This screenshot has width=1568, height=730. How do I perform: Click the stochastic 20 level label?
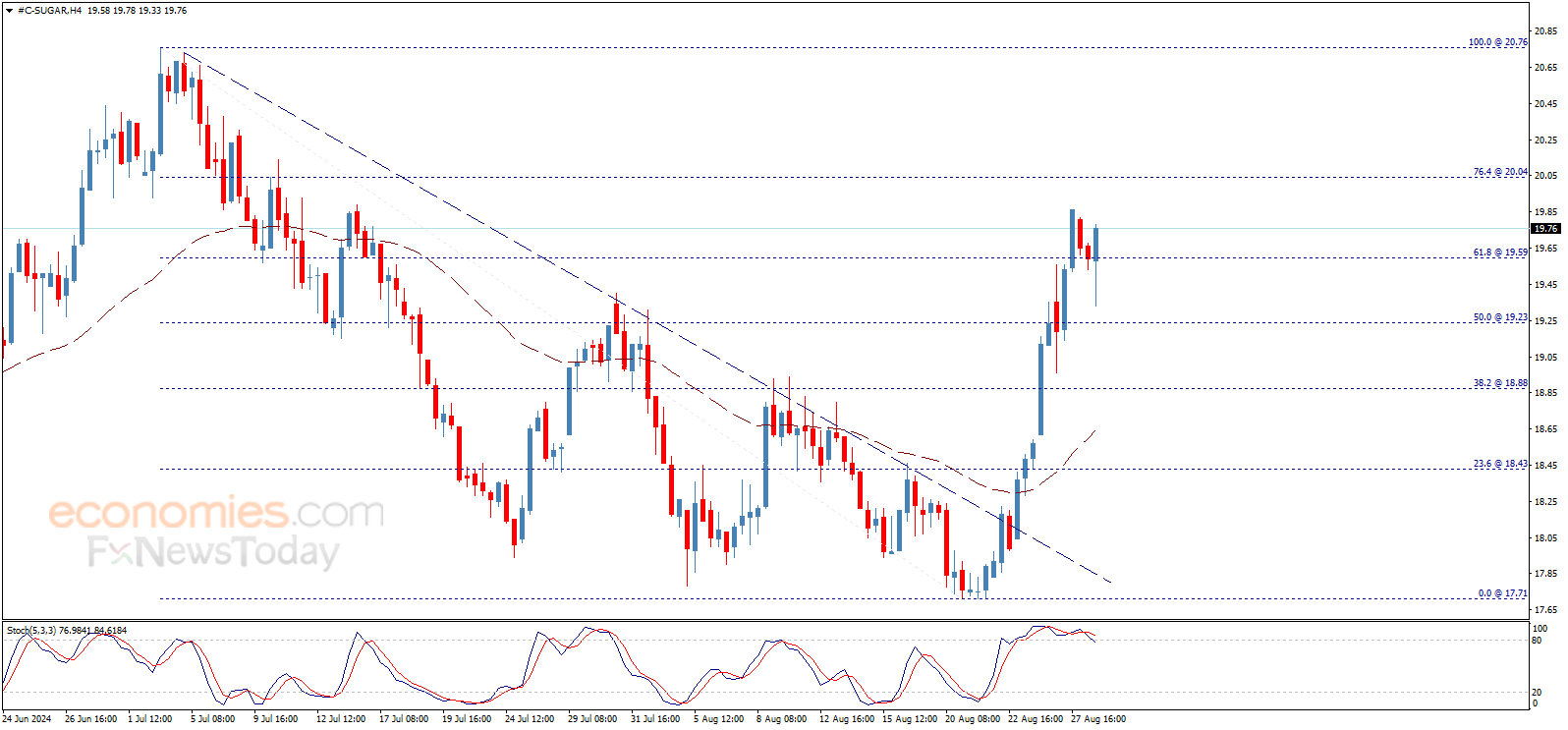1537,692
